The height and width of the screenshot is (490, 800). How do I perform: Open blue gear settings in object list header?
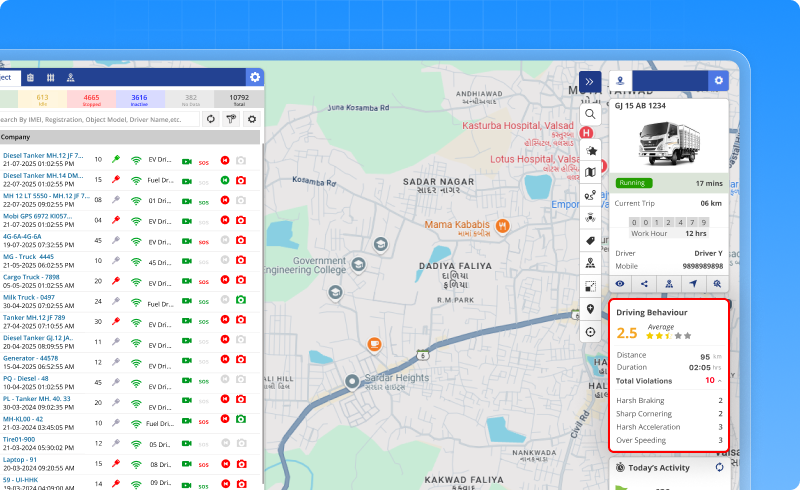coord(255,77)
